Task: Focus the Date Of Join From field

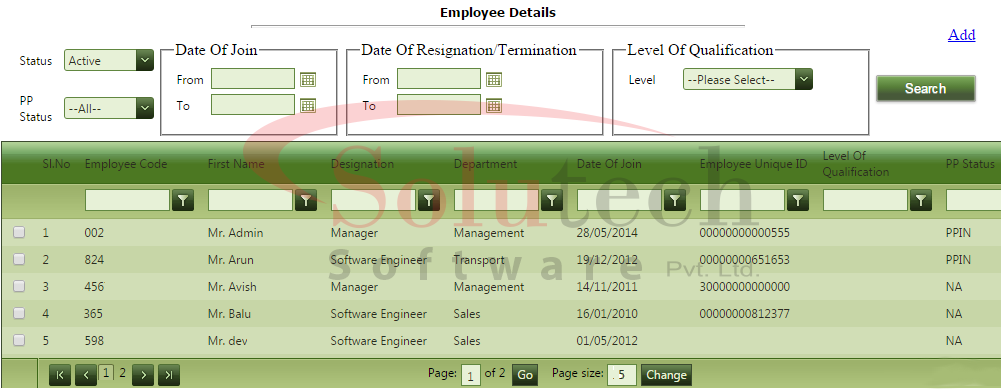Action: click(x=253, y=79)
